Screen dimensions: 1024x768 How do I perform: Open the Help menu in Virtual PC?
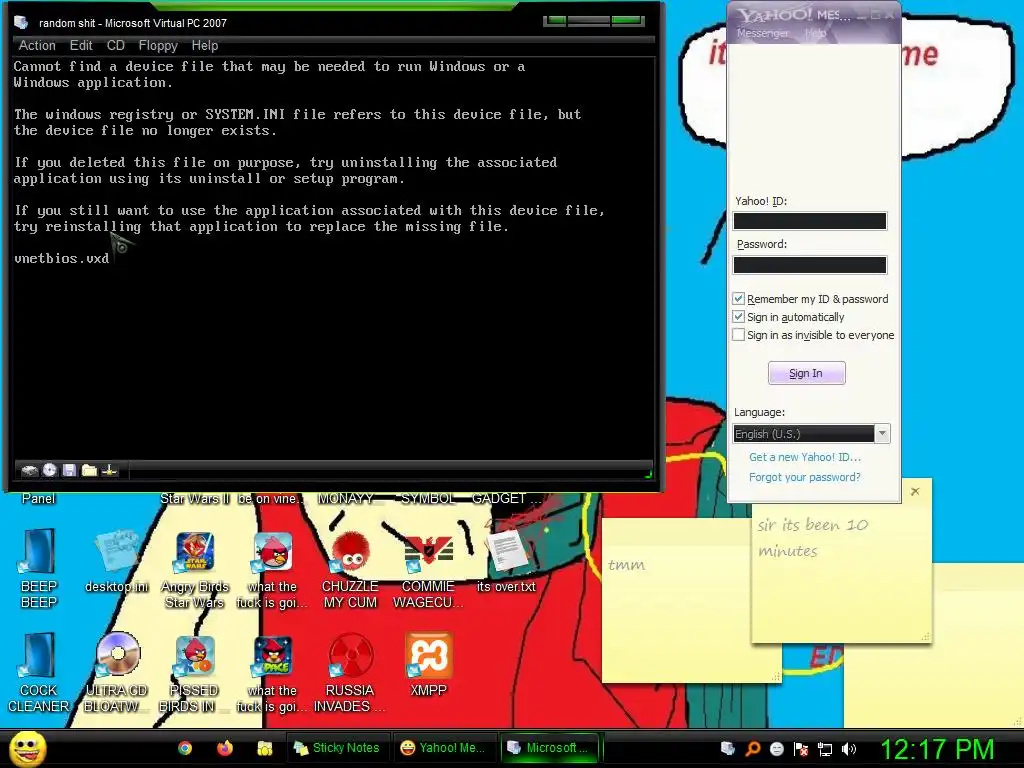pyautogui.click(x=204, y=45)
